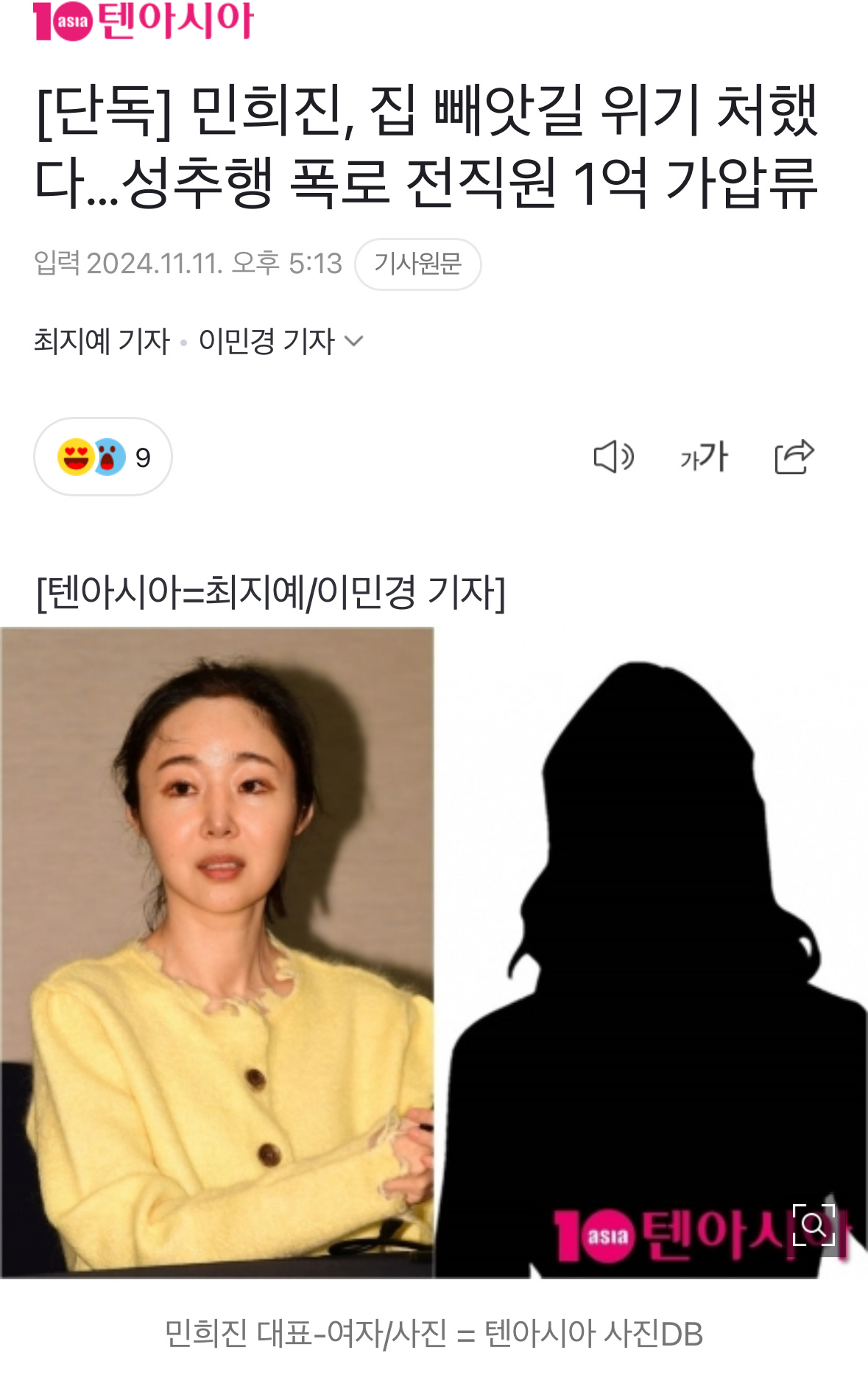Expand the reporter list chevron
The height and width of the screenshot is (1375, 868).
(354, 341)
